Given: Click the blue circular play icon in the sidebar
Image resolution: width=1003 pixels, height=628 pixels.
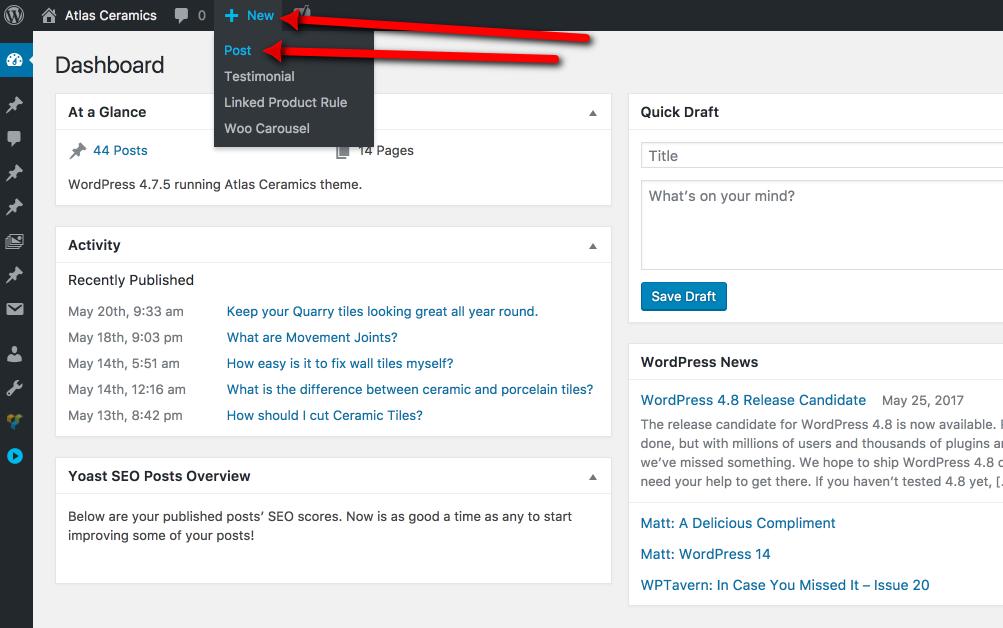Looking at the screenshot, I should coord(15,456).
